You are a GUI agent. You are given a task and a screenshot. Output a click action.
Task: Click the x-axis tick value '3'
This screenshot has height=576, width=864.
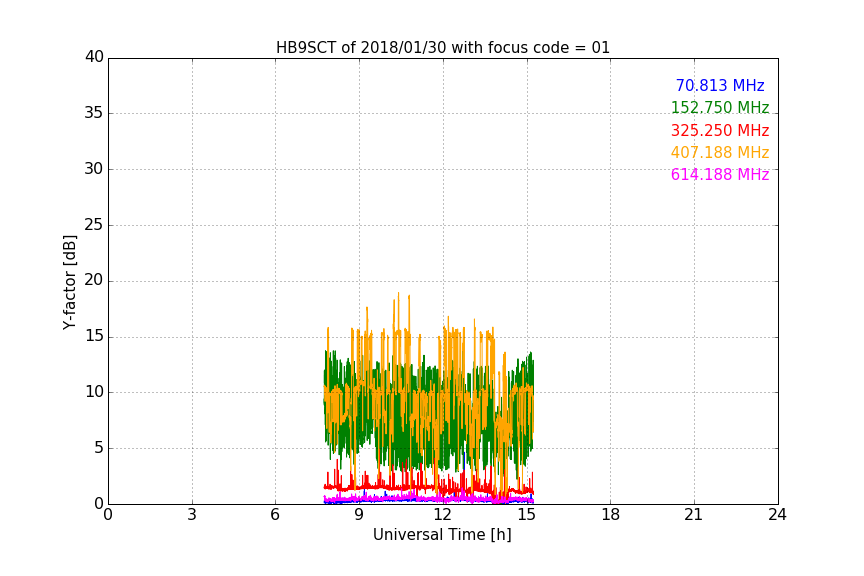(192, 515)
